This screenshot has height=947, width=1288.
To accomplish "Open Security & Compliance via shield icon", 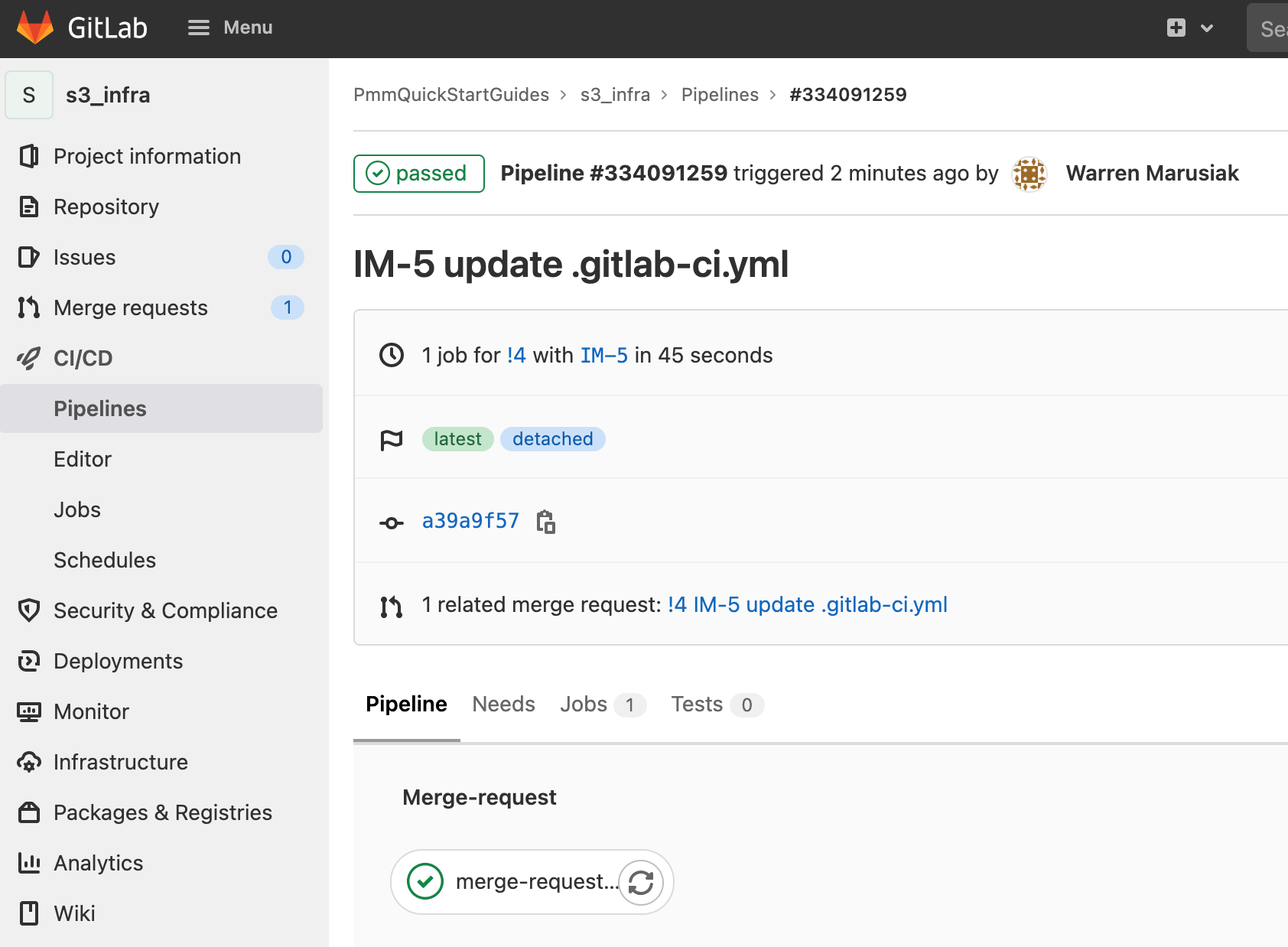I will pos(28,610).
